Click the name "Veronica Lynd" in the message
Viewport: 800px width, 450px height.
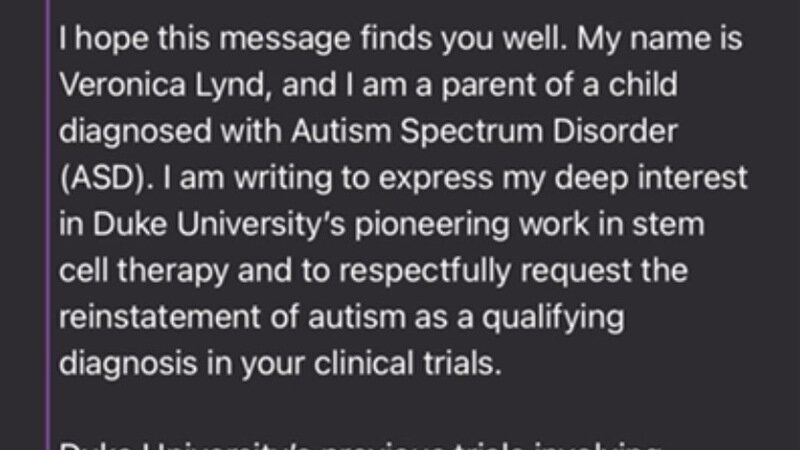coord(162,85)
